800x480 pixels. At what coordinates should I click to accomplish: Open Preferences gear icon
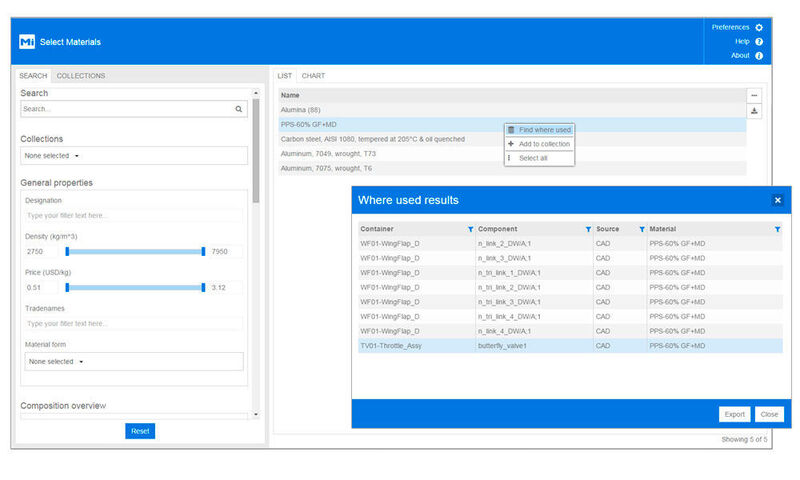tap(759, 27)
